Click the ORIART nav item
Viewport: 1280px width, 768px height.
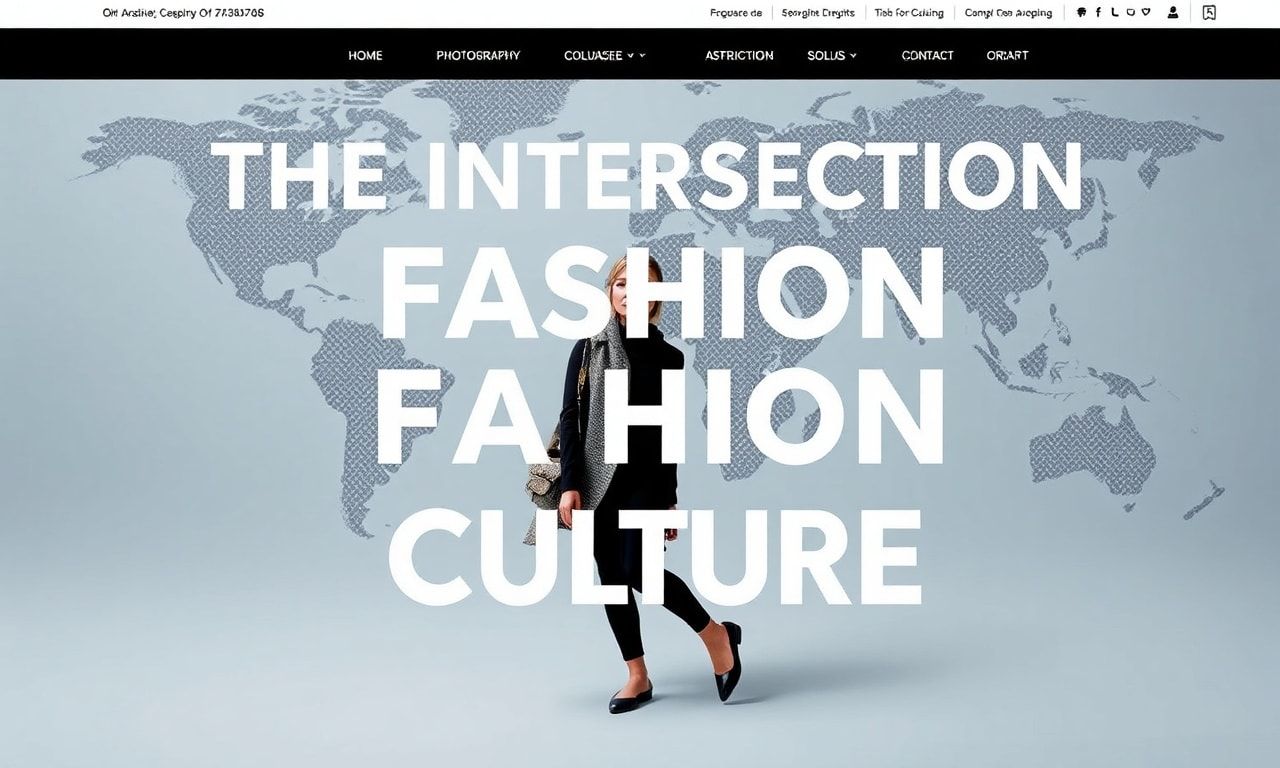pyautogui.click(x=1007, y=56)
